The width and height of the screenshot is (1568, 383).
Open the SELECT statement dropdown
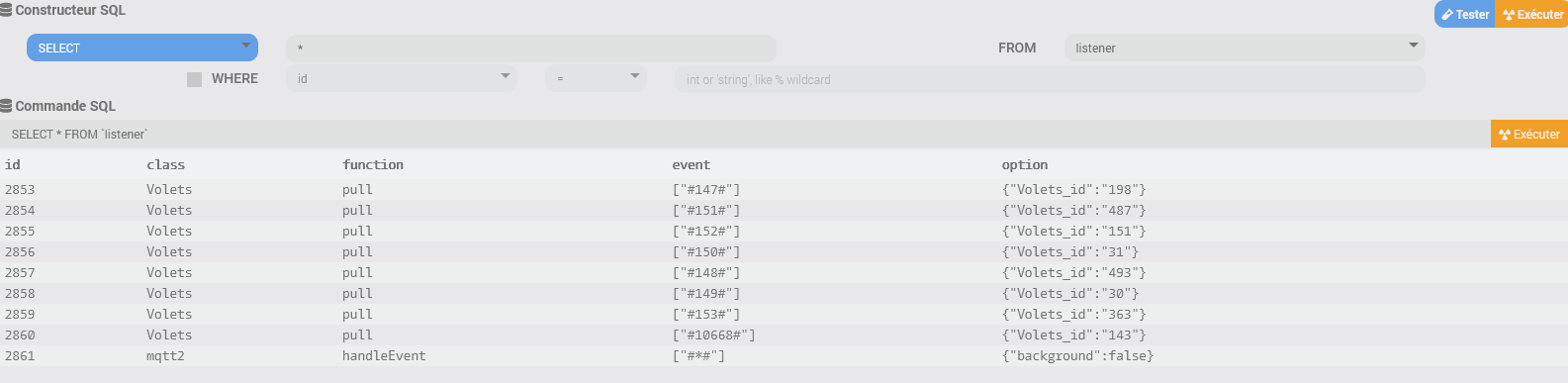[x=141, y=48]
